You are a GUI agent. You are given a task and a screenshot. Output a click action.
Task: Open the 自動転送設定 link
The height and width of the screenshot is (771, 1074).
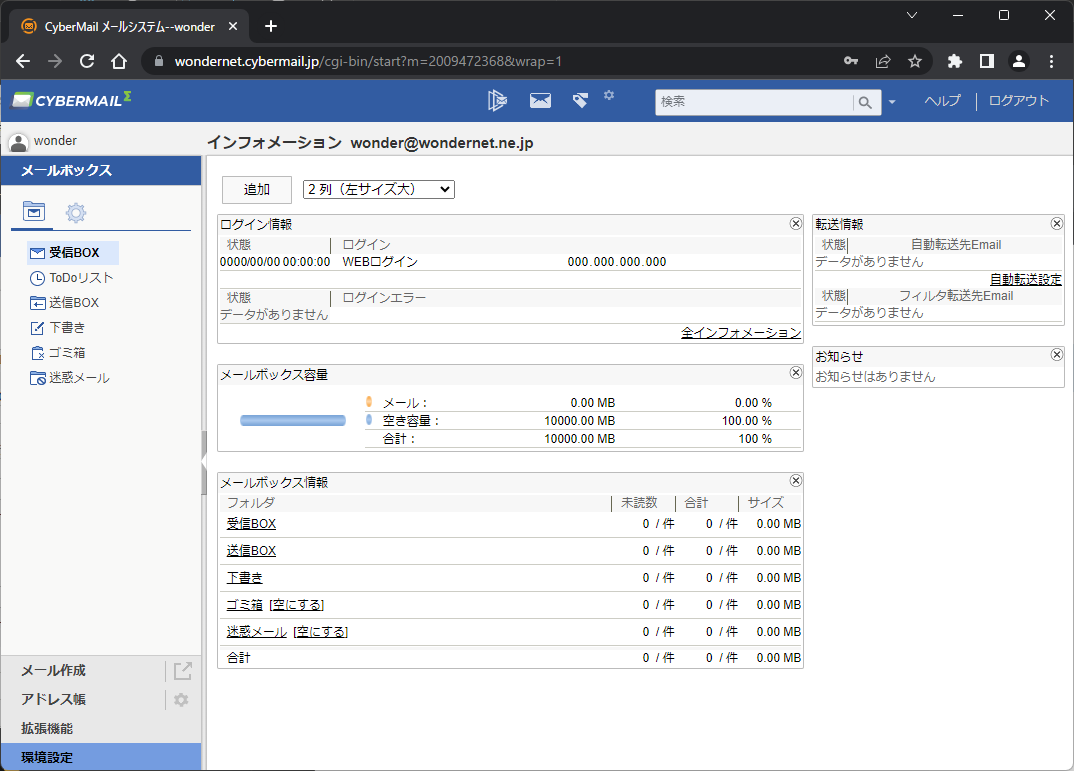coord(1025,279)
